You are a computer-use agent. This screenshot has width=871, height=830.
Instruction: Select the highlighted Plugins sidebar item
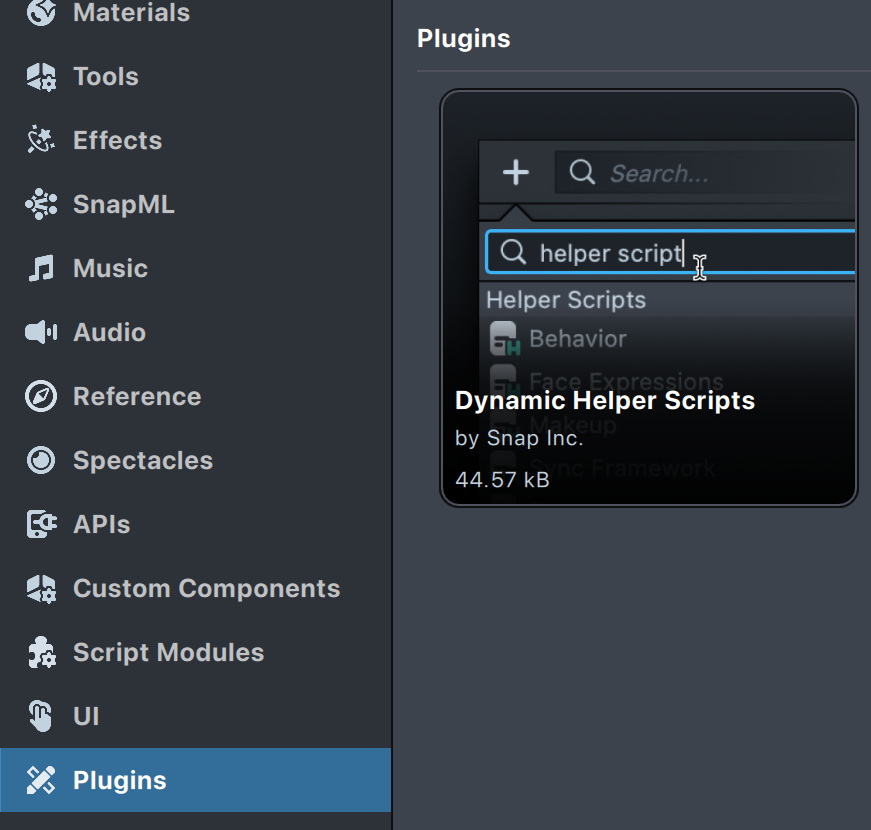(195, 780)
